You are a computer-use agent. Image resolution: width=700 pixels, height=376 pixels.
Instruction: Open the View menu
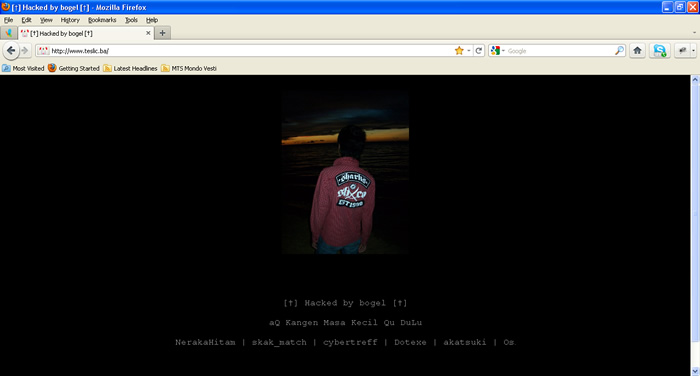tap(46, 20)
